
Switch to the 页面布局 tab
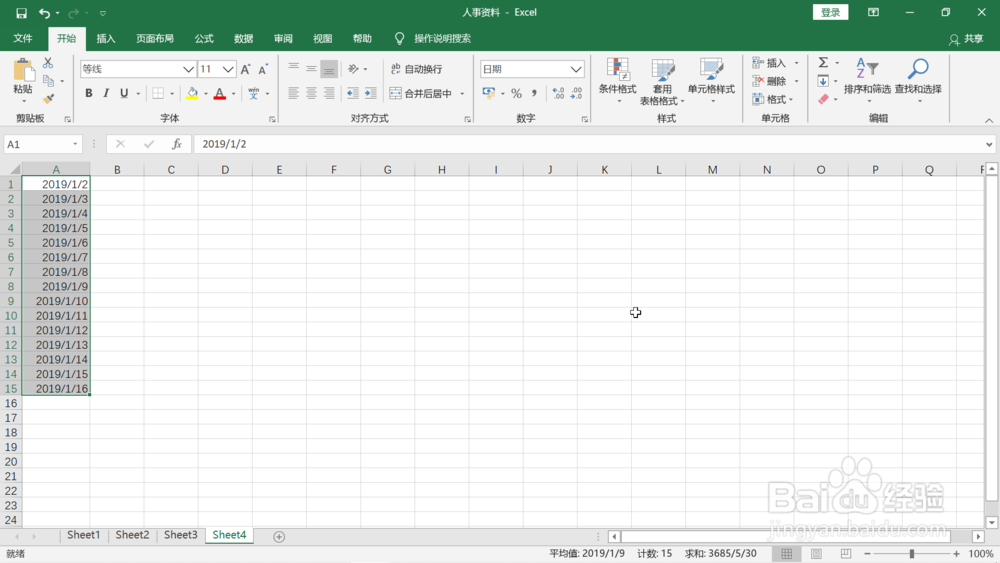[155, 39]
